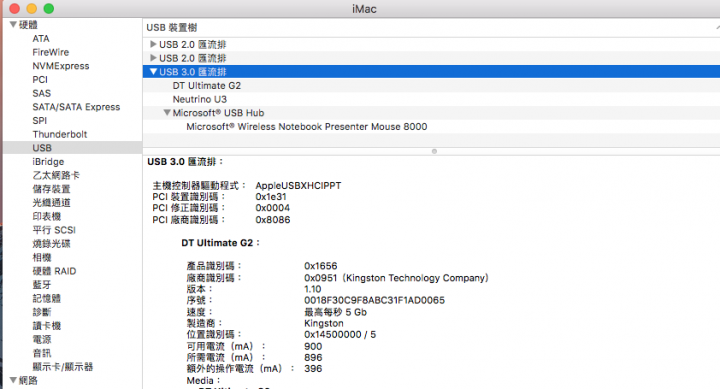This screenshot has height=389, width=720.
Task: Open 乙太網路卡 in the sidebar
Action: pos(56,175)
